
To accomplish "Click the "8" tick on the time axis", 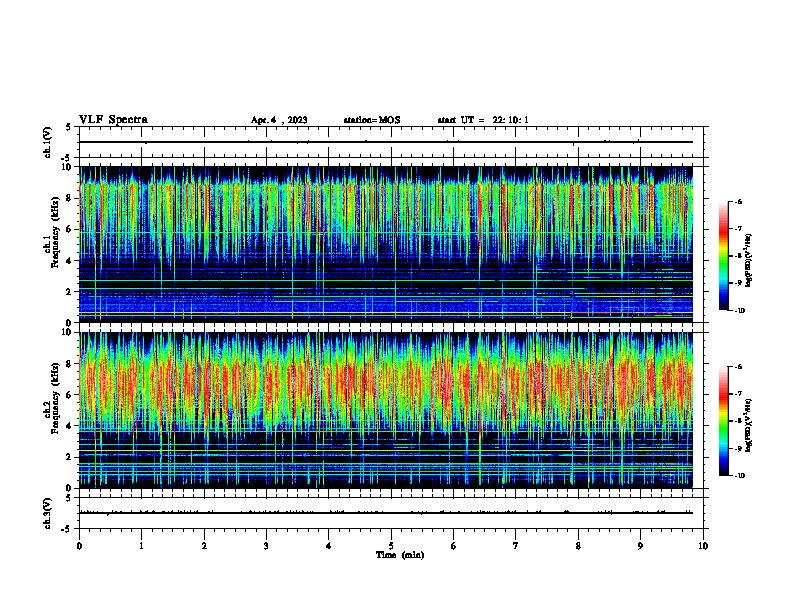I will [x=578, y=546].
